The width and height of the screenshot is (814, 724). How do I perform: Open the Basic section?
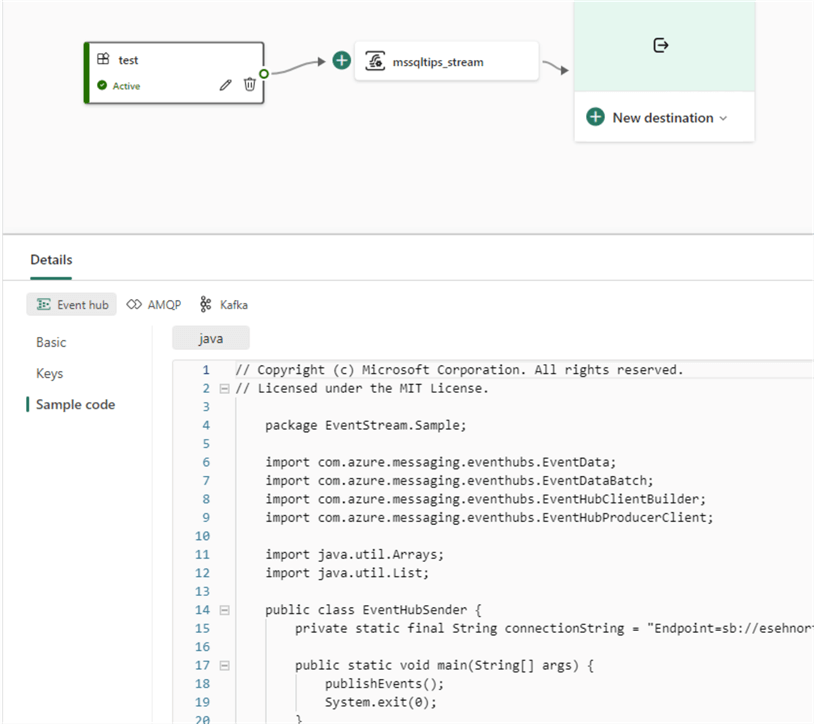click(x=51, y=342)
